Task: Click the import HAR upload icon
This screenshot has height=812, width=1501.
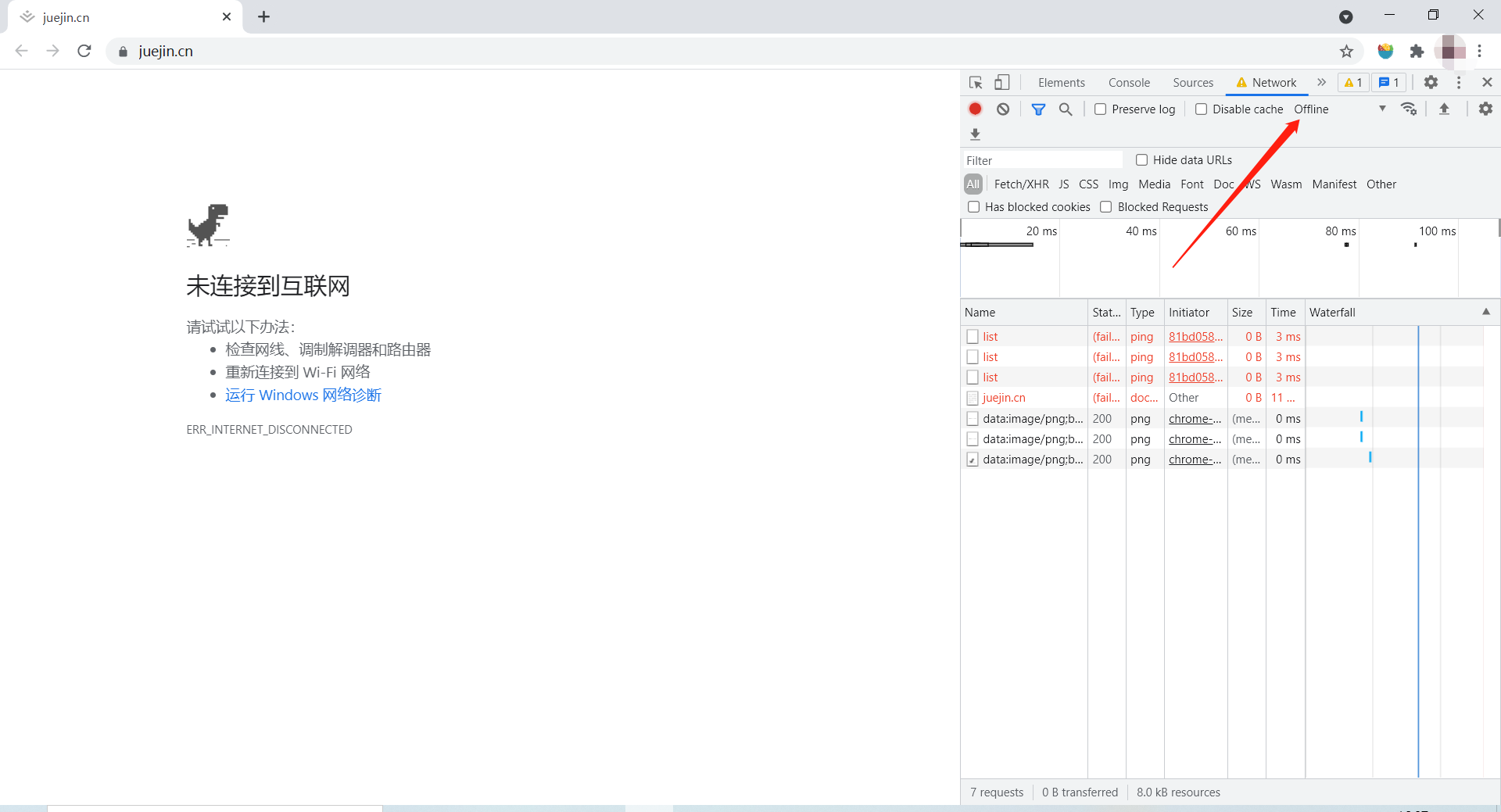Action: [1444, 109]
